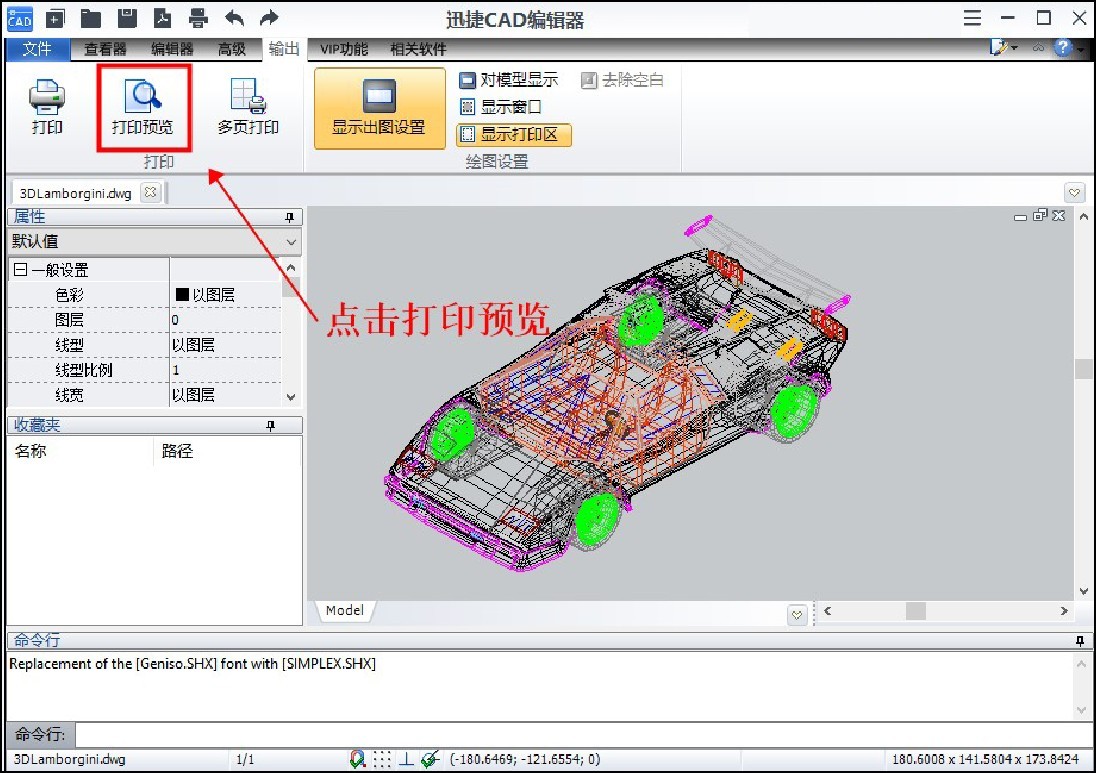
Task: Click the style pencil icon near help
Action: click(998, 48)
